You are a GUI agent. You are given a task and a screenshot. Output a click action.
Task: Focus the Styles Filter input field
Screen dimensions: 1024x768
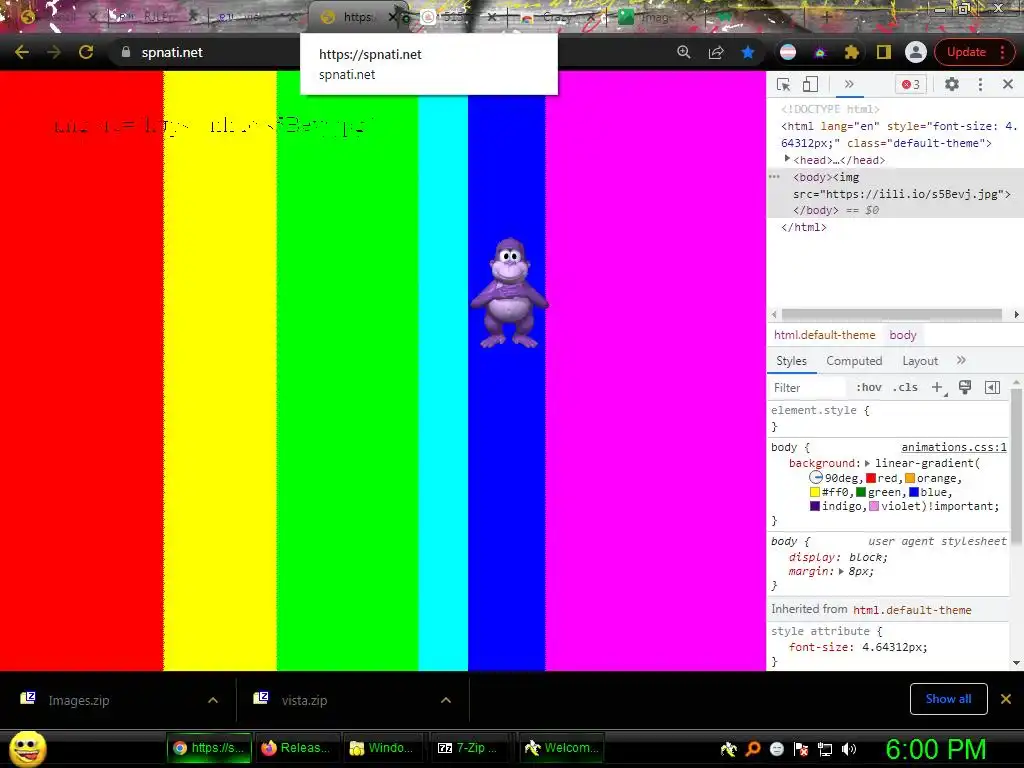808,388
